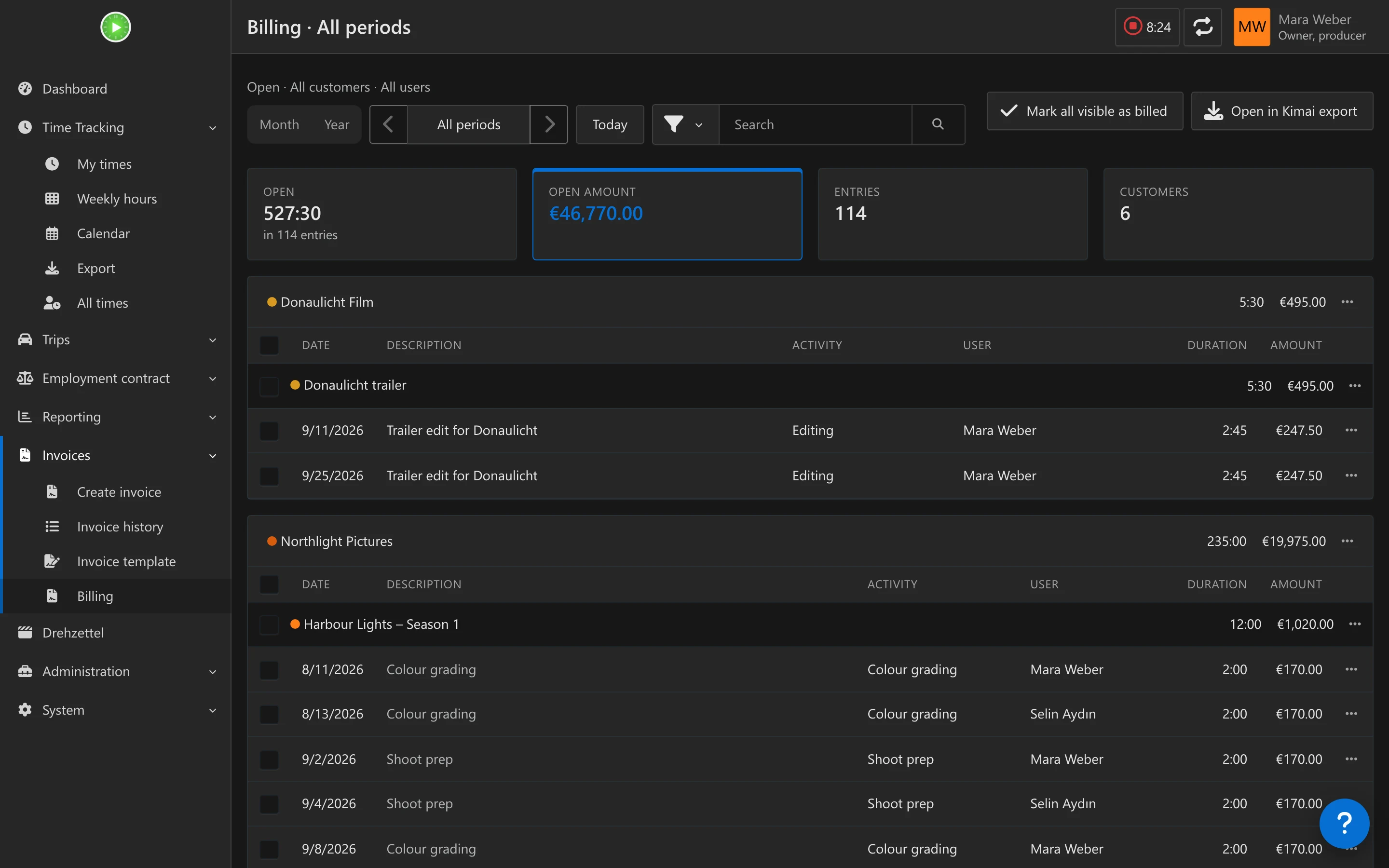Jump to Today

coord(610,124)
